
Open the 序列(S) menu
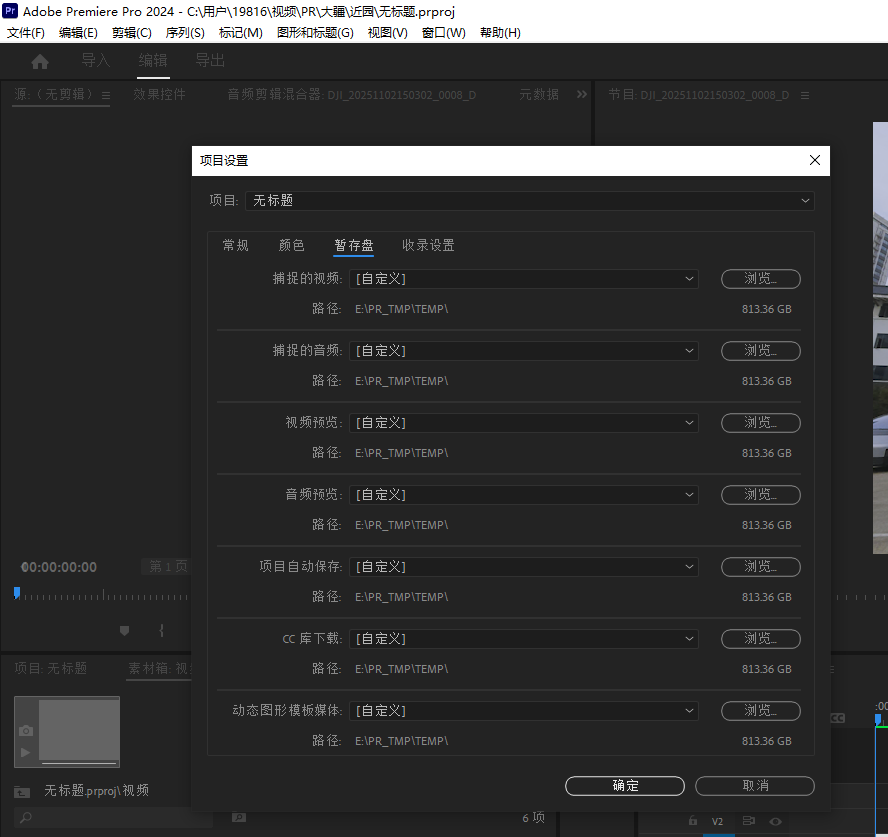pos(185,33)
